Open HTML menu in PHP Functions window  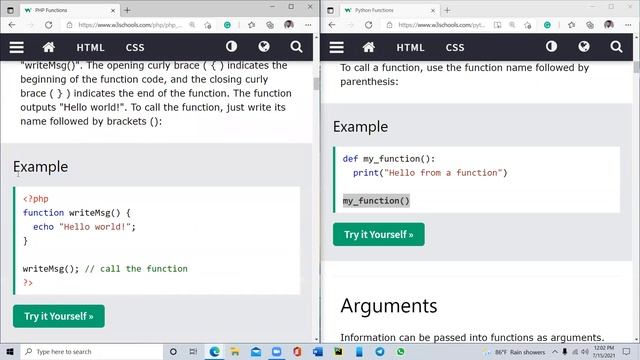click(x=91, y=47)
